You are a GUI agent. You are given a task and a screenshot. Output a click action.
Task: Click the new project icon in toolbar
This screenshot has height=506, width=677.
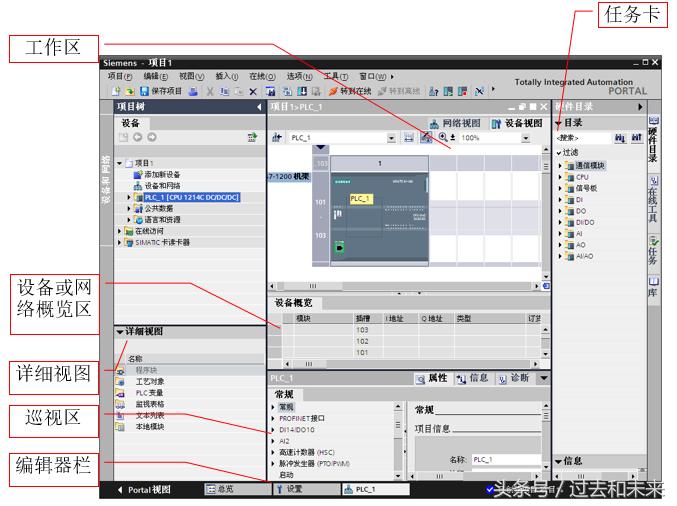116,91
